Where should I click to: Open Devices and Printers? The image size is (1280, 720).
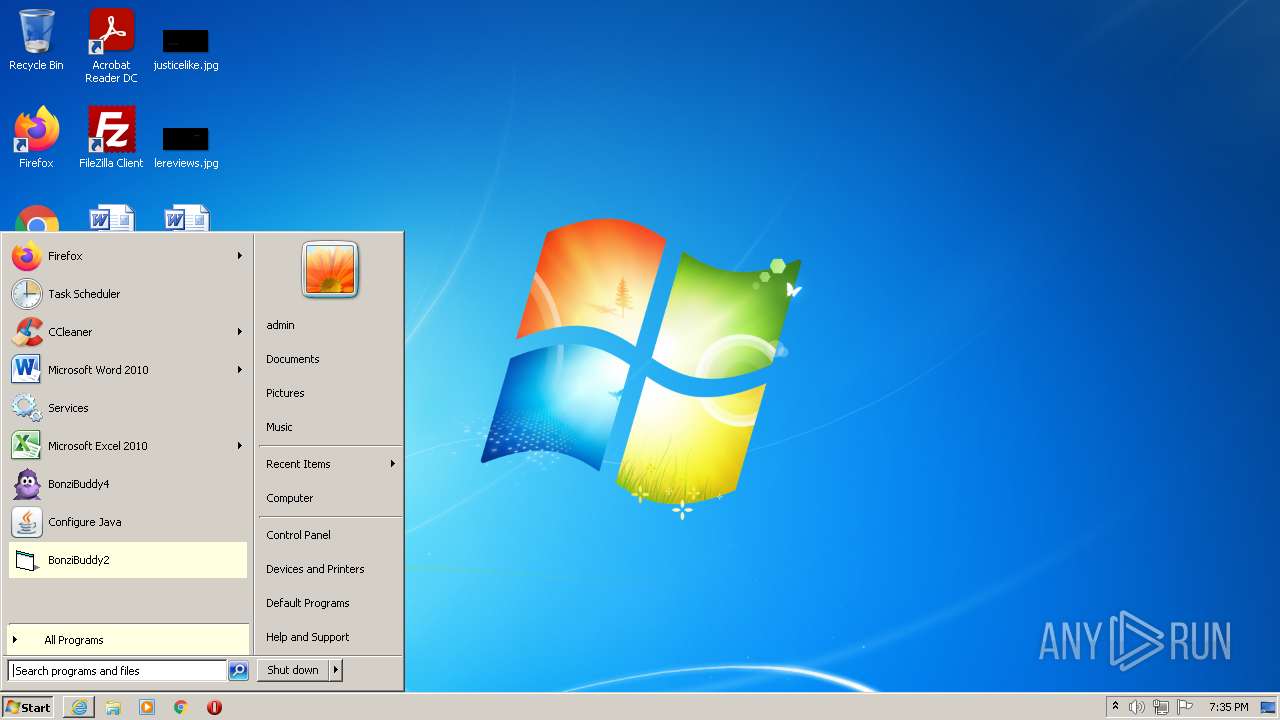point(330,569)
